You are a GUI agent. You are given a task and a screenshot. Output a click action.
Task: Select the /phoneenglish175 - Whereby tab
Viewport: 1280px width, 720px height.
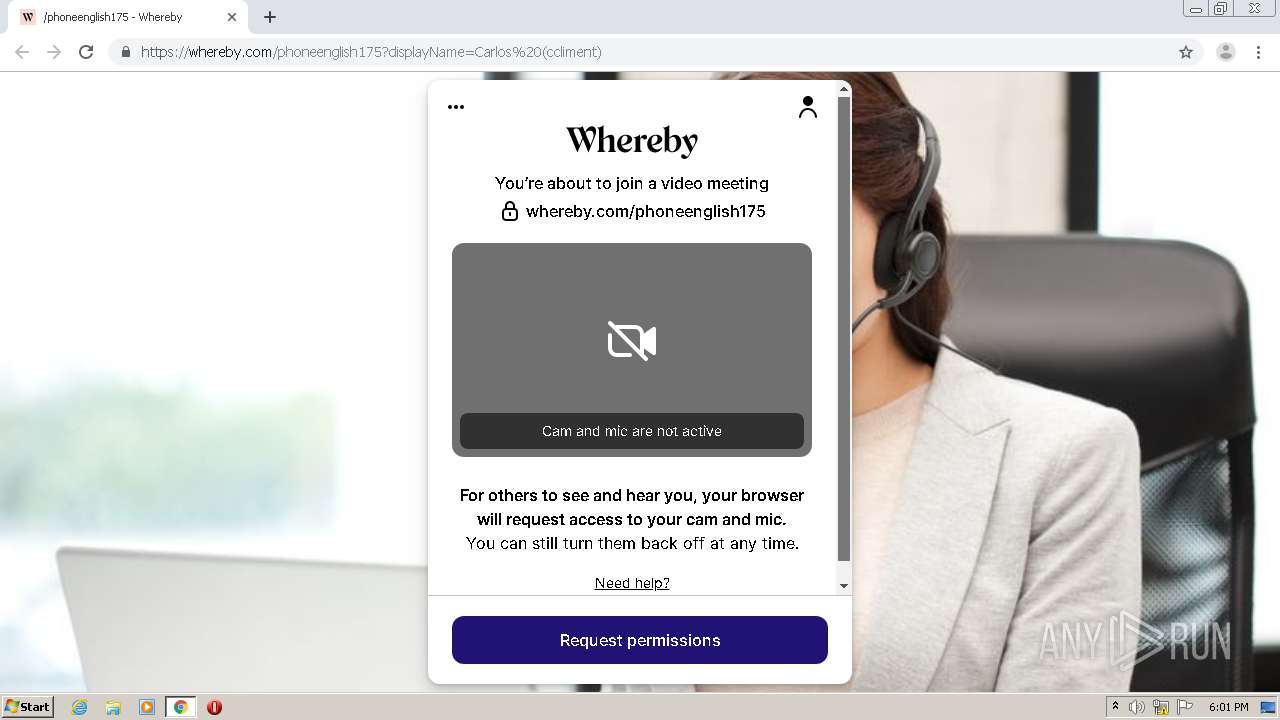(x=128, y=17)
